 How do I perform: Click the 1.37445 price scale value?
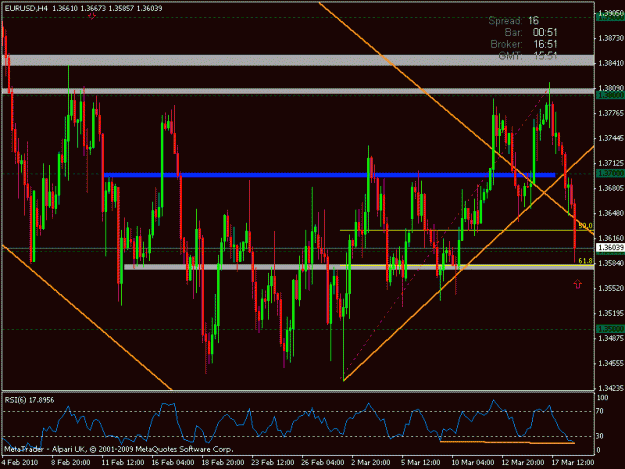pos(611,138)
